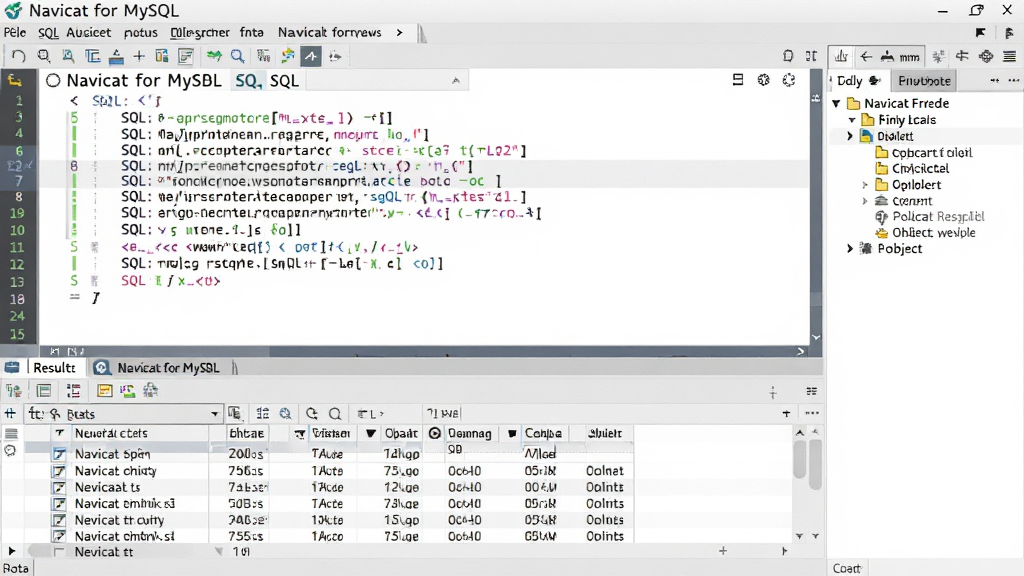The width and height of the screenshot is (1024, 576).
Task: Expand the Diolett tree node
Action: click(x=850, y=136)
